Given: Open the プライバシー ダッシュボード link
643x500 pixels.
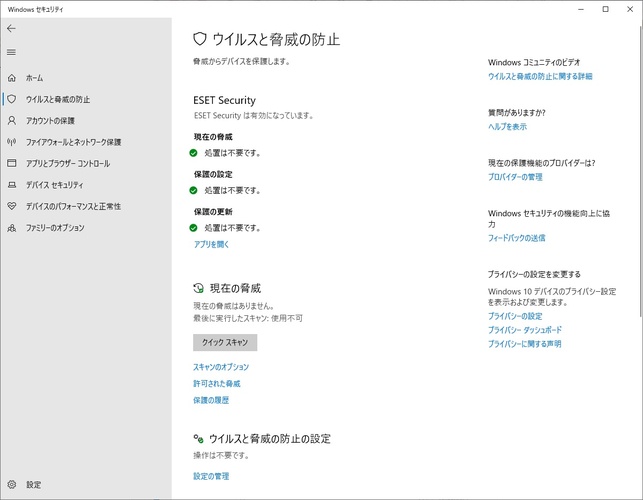Looking at the screenshot, I should tap(525, 330).
